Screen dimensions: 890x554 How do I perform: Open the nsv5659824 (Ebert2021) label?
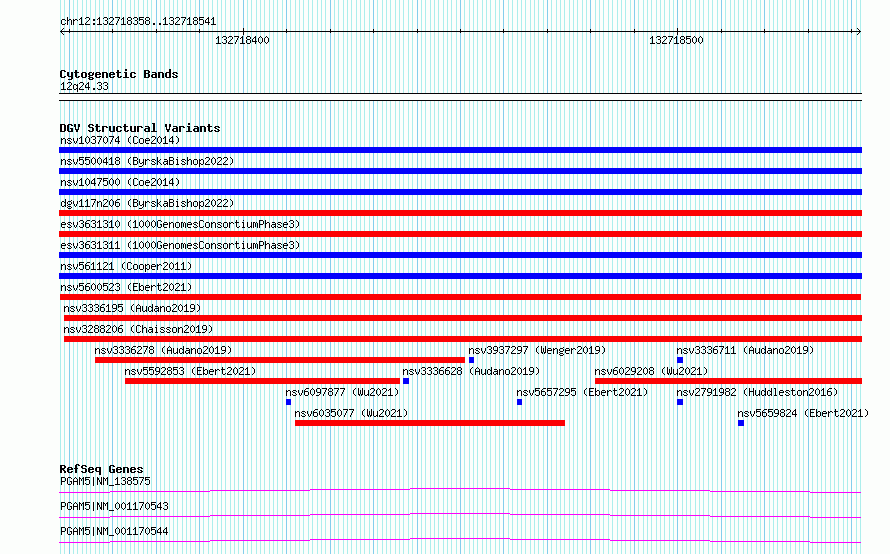tap(803, 413)
